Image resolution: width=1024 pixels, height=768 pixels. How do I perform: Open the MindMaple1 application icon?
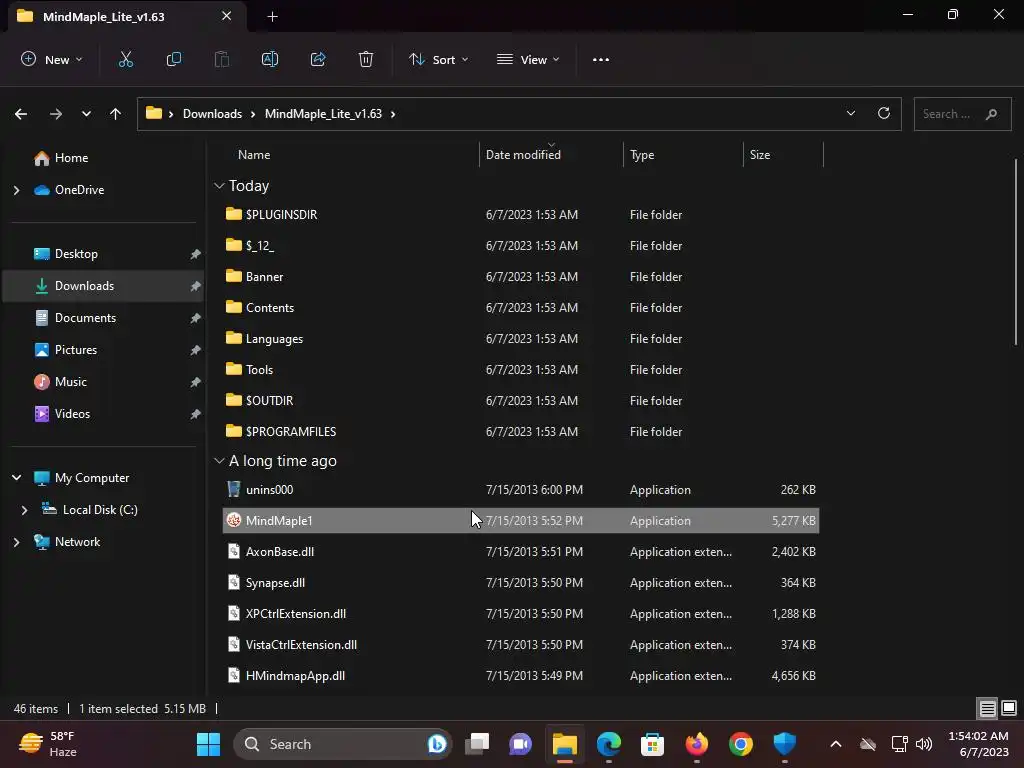[233, 520]
